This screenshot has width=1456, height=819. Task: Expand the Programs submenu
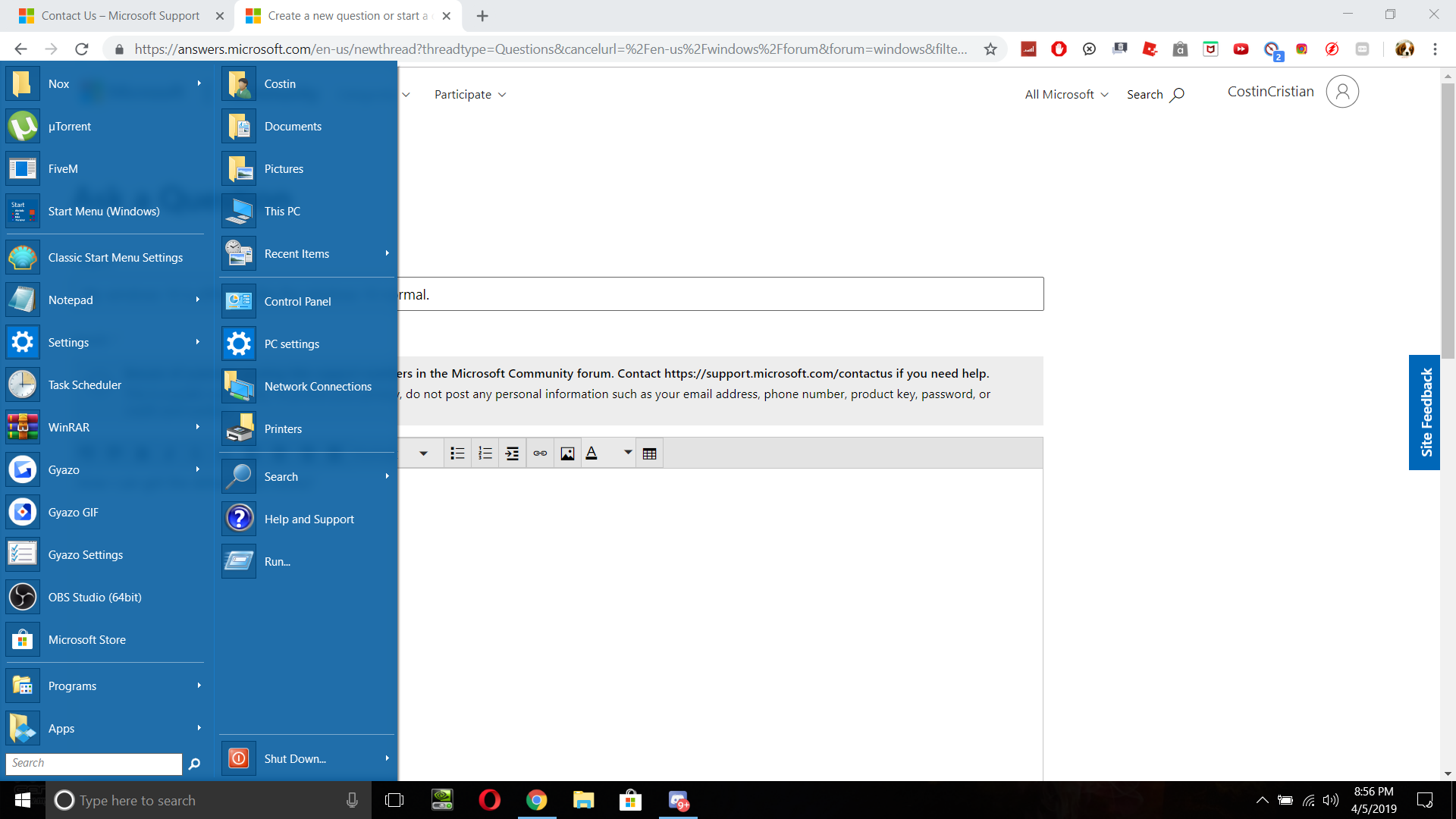tap(199, 686)
